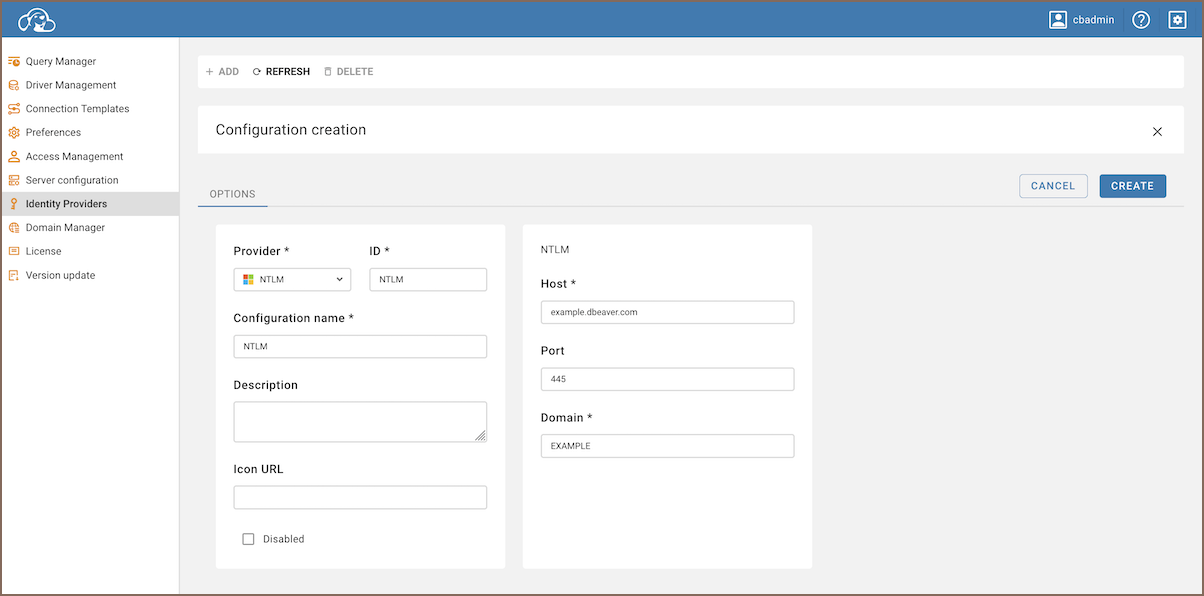Click the Connection Templates sidebar icon
The height and width of the screenshot is (596, 1204).
coord(14,109)
